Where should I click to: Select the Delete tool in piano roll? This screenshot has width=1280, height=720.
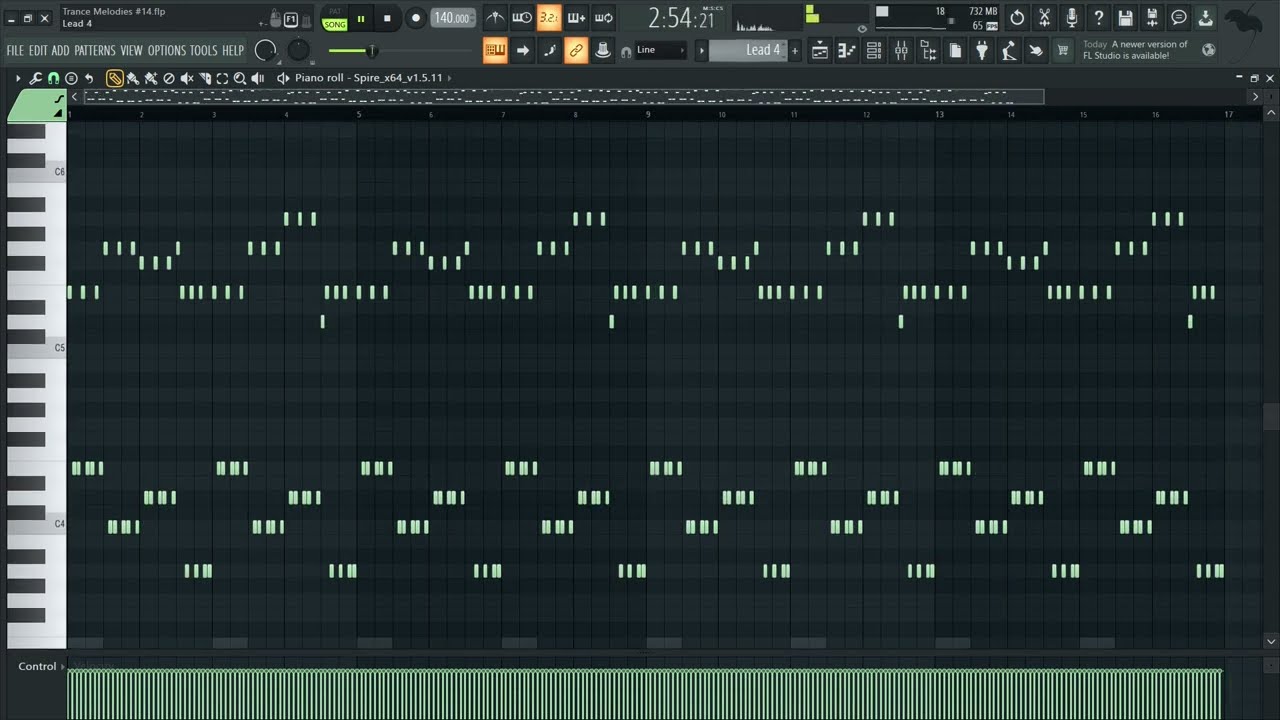point(168,78)
